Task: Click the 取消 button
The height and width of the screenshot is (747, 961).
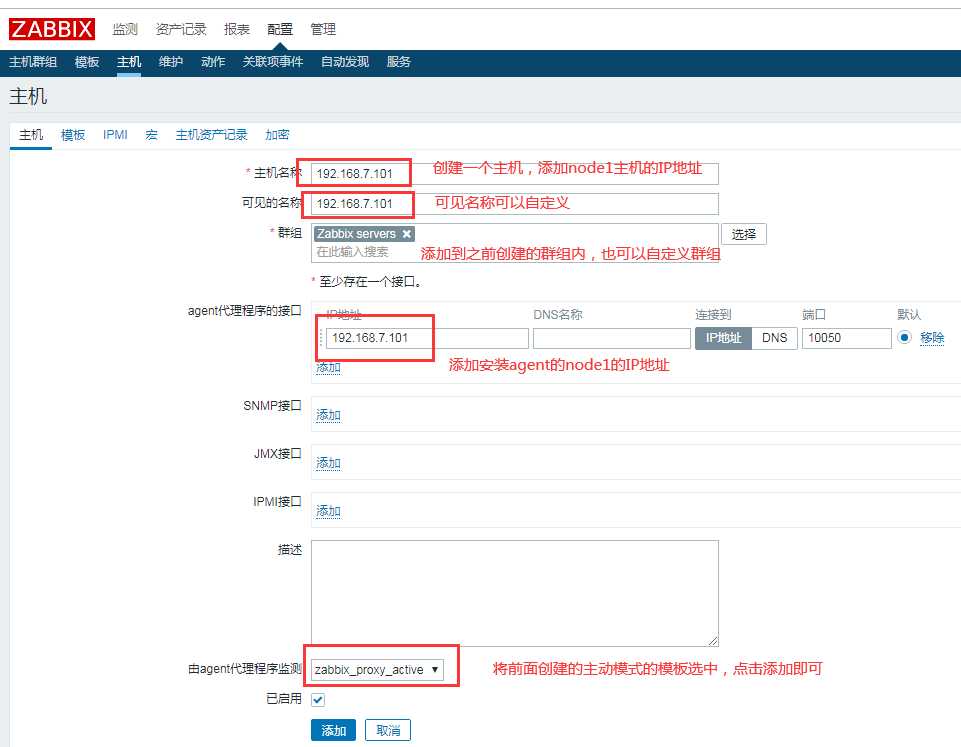Action: (387, 730)
